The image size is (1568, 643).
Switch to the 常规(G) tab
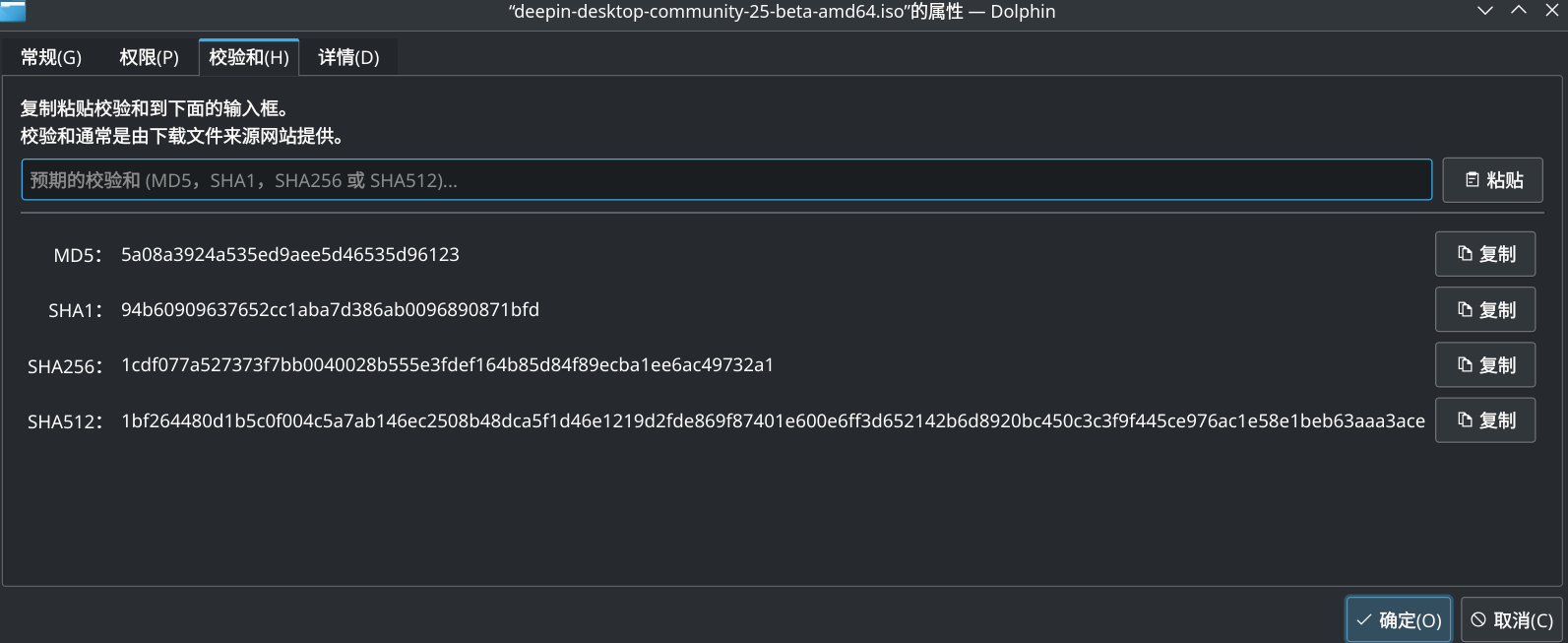coord(51,57)
